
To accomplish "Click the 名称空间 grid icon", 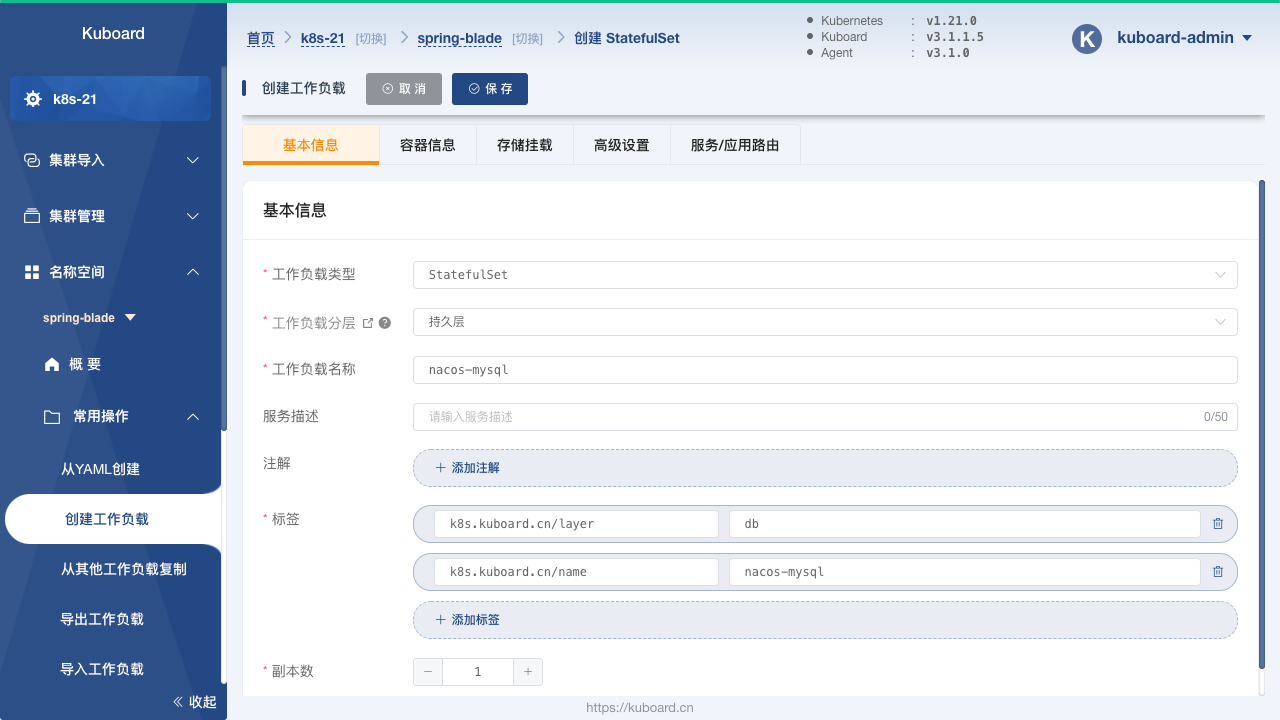I will tap(32, 272).
